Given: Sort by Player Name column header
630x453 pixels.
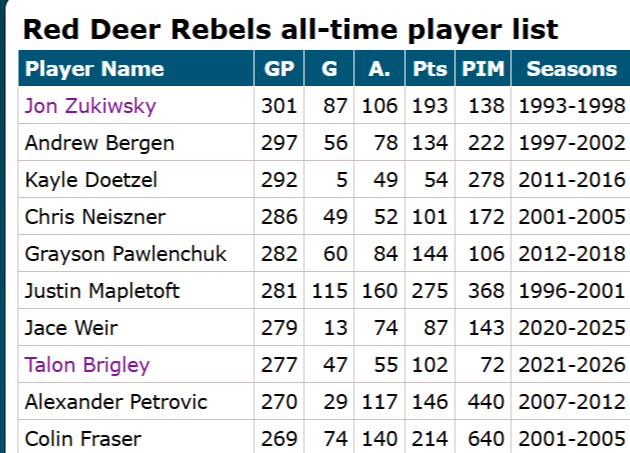Looking at the screenshot, I should [x=94, y=69].
